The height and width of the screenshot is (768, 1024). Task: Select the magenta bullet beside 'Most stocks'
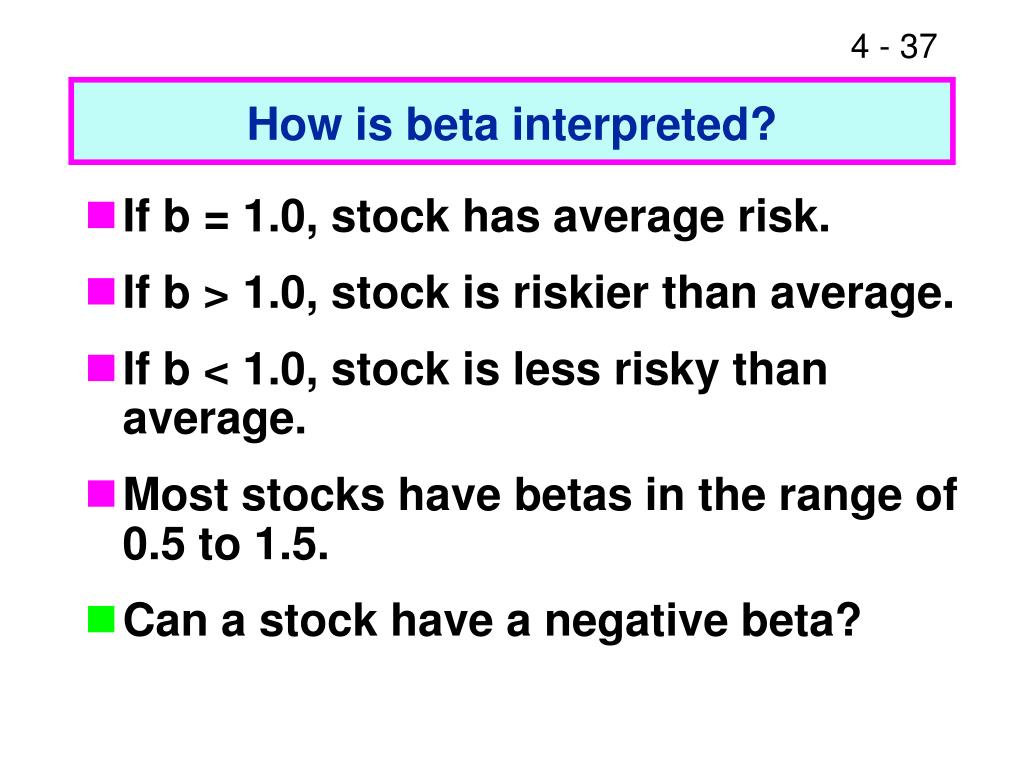pos(101,494)
